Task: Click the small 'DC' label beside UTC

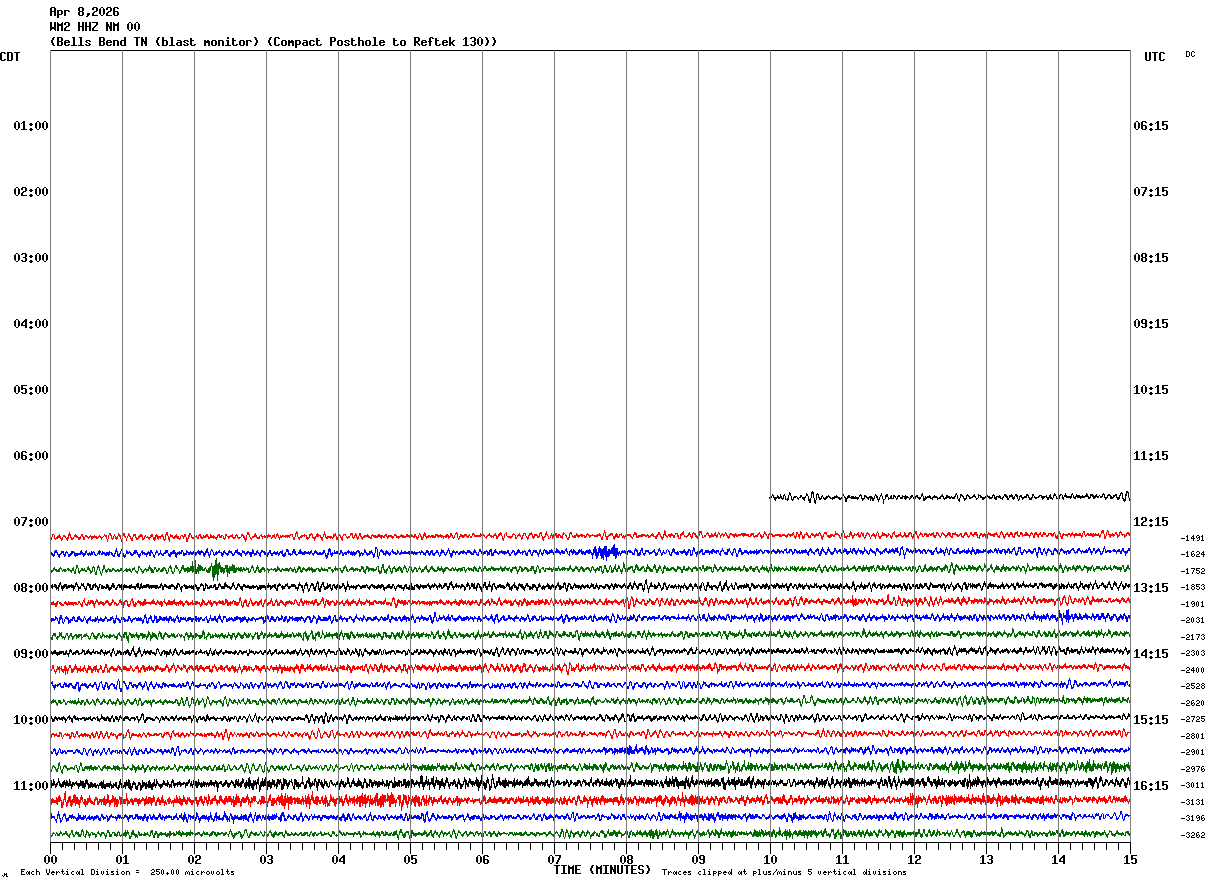Action: [x=1190, y=54]
